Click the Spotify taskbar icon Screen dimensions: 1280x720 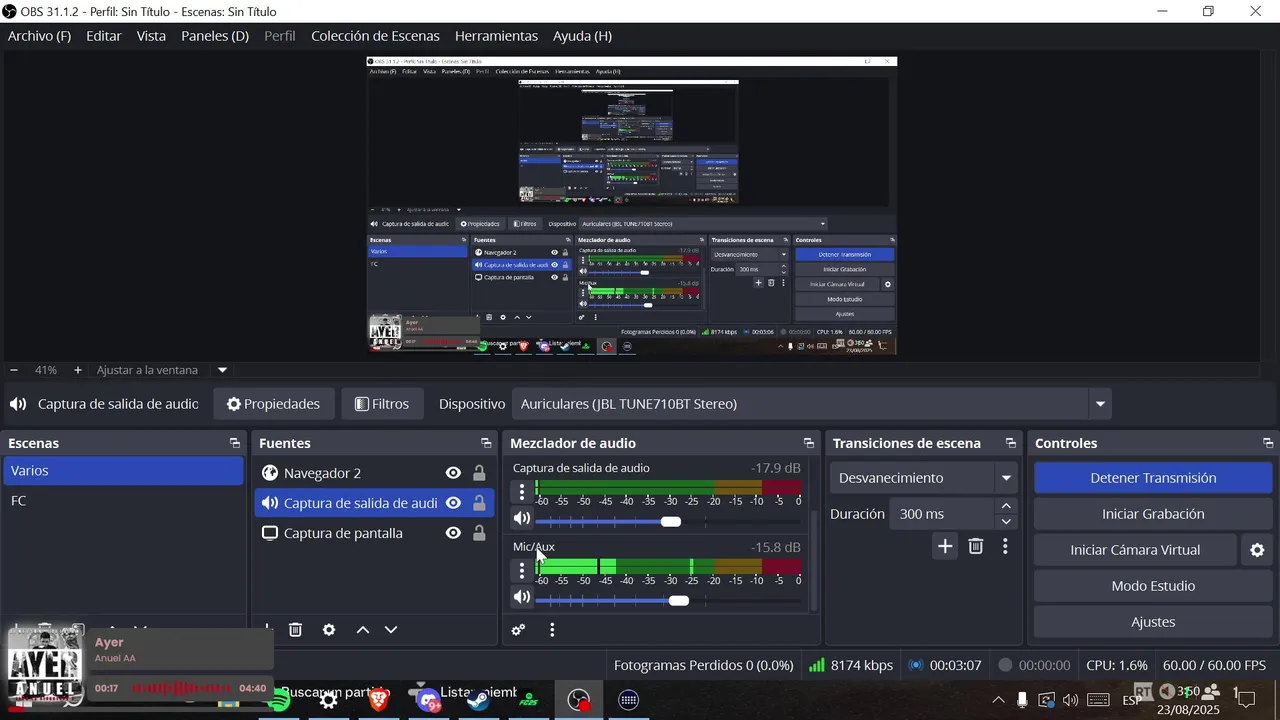[x=281, y=700]
